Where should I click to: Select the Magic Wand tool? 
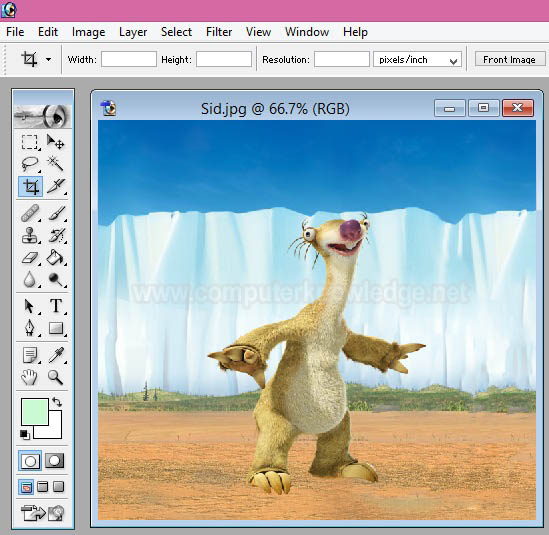[56, 164]
